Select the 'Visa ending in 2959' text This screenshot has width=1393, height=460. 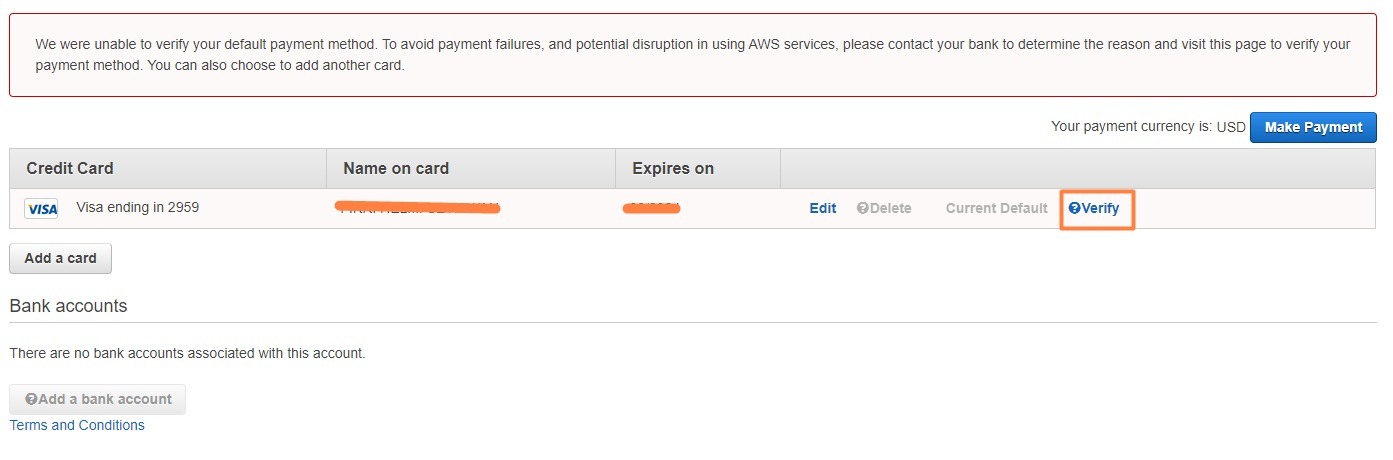137,208
